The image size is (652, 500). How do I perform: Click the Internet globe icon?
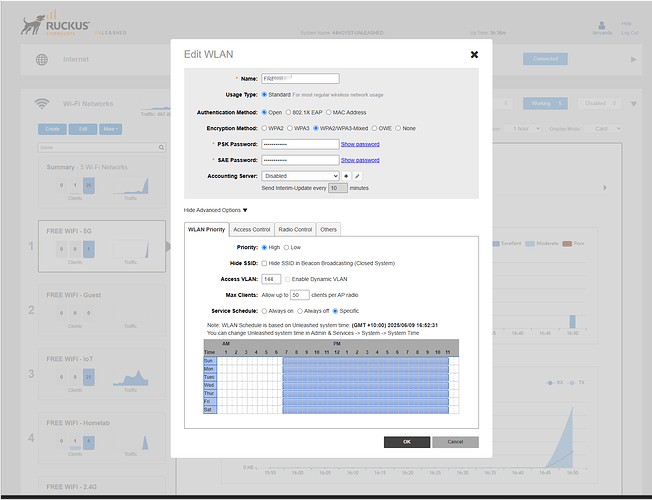point(42,60)
